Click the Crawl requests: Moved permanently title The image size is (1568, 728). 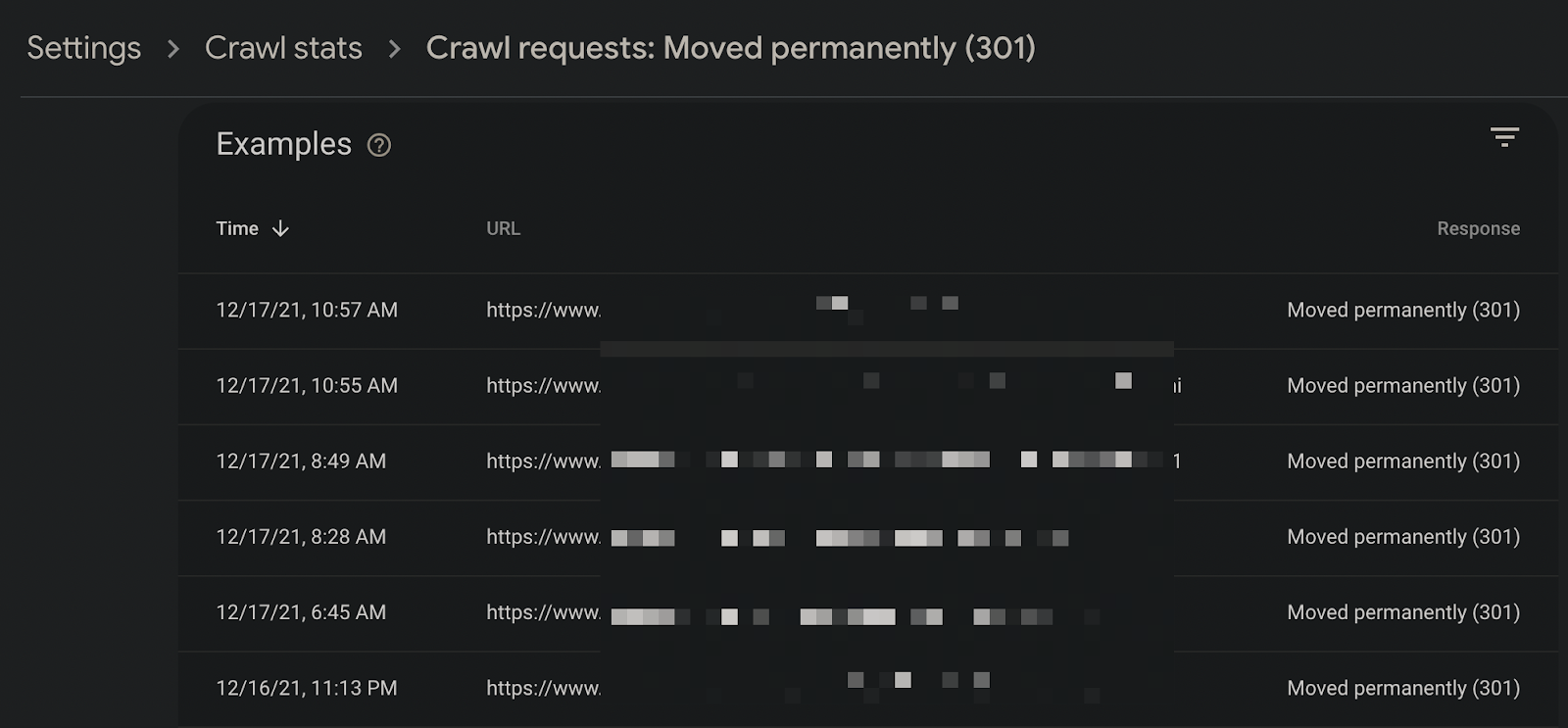pos(731,48)
